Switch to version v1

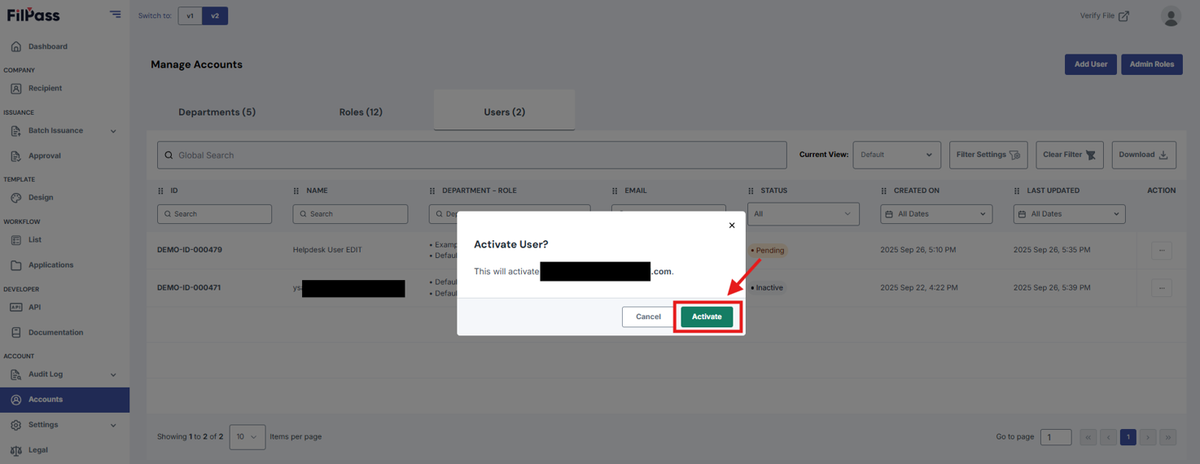190,16
